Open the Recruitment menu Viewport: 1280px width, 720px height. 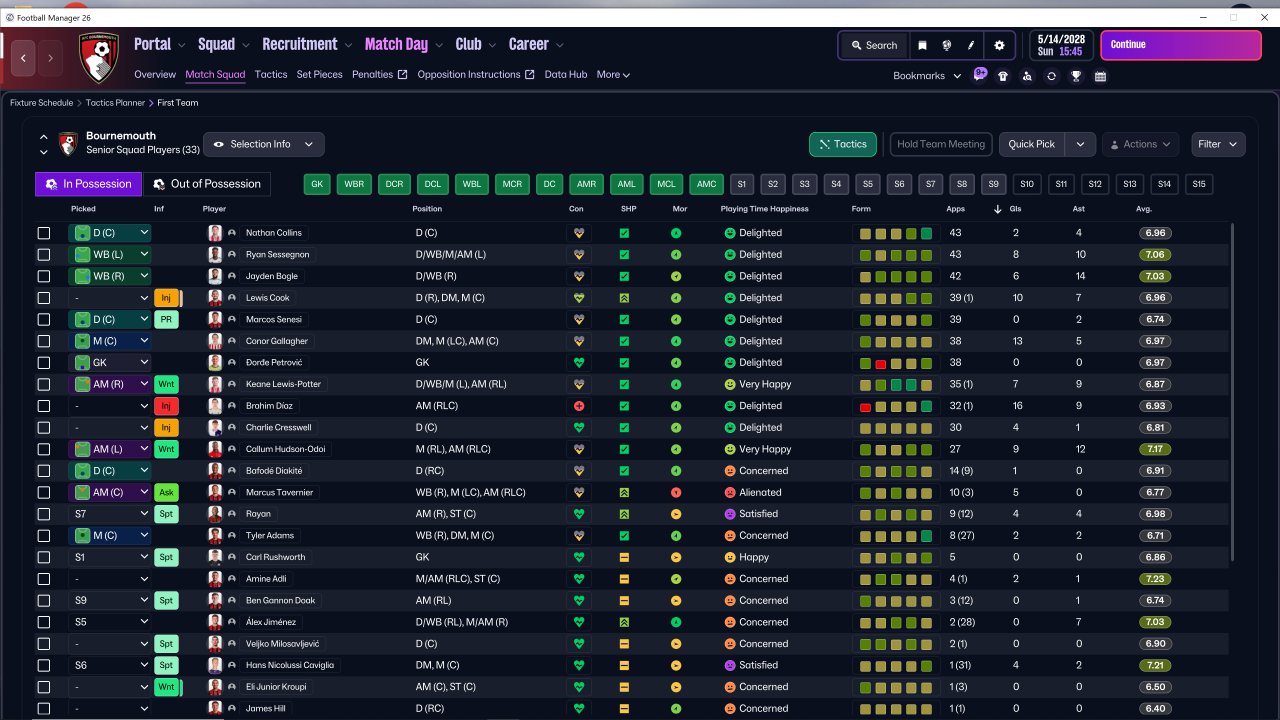tap(307, 44)
